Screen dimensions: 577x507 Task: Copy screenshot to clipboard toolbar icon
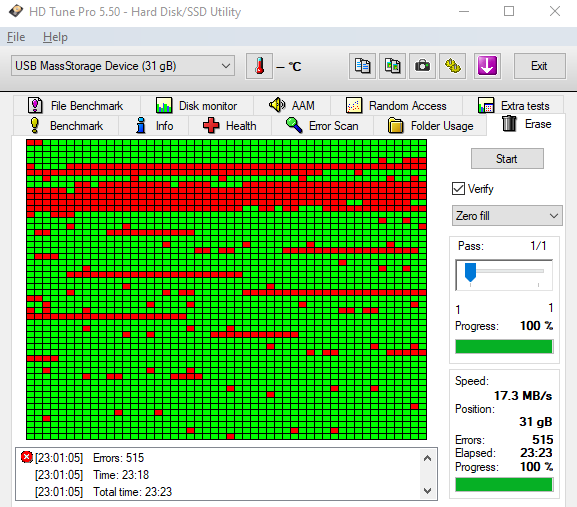click(x=393, y=66)
